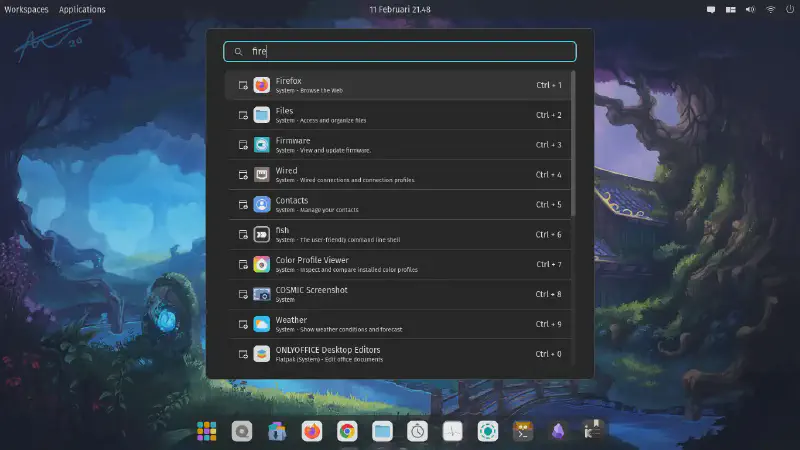Click the launcher search field containing "fire"

point(400,51)
